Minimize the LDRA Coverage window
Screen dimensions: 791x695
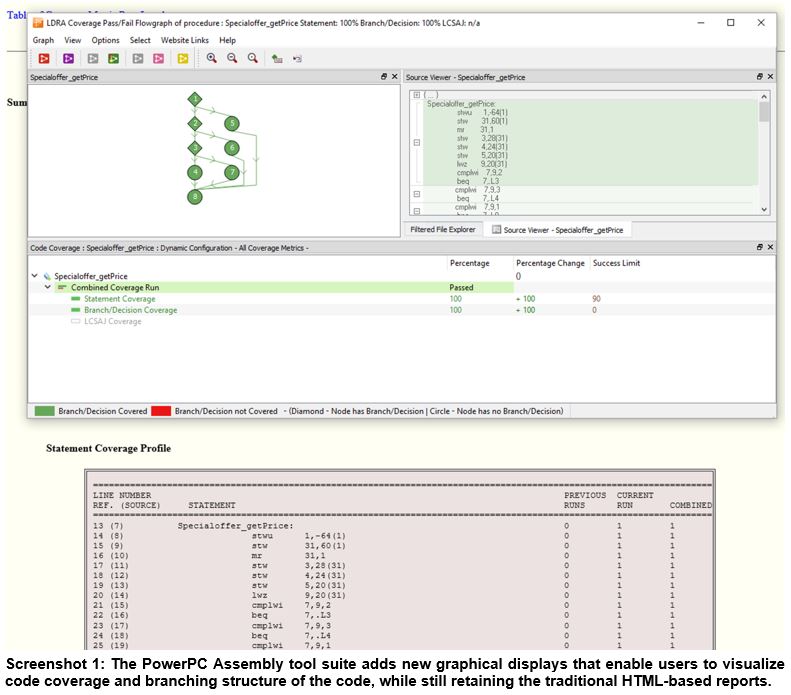[x=701, y=23]
